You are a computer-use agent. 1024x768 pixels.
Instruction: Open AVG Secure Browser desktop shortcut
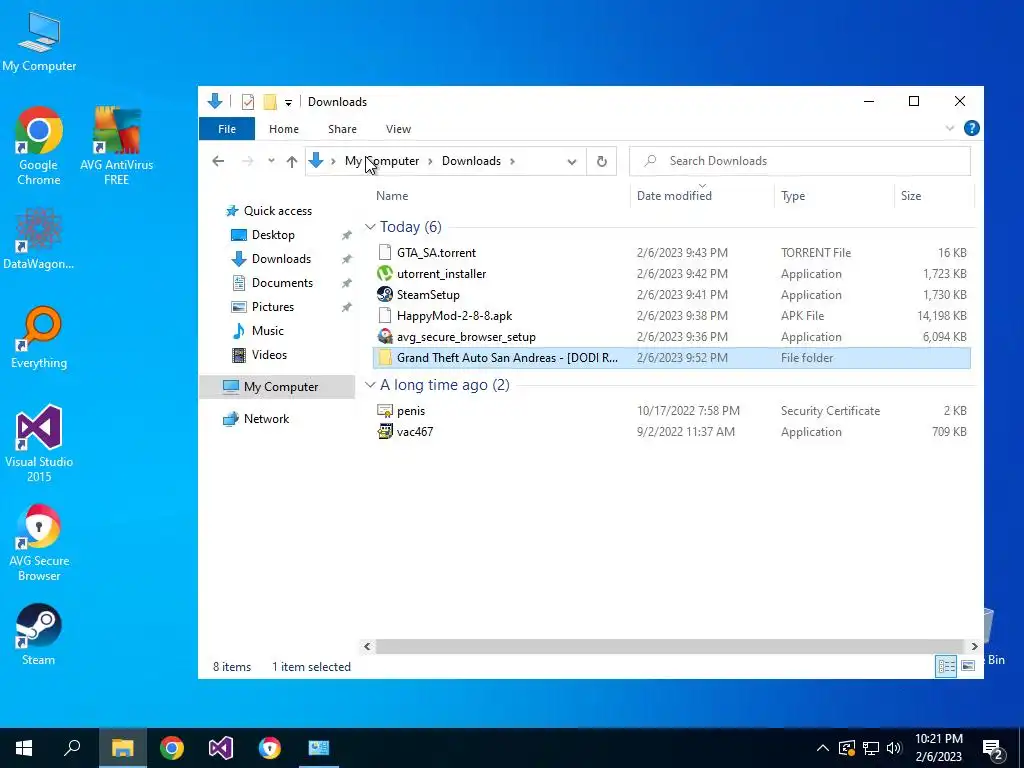coord(39,543)
